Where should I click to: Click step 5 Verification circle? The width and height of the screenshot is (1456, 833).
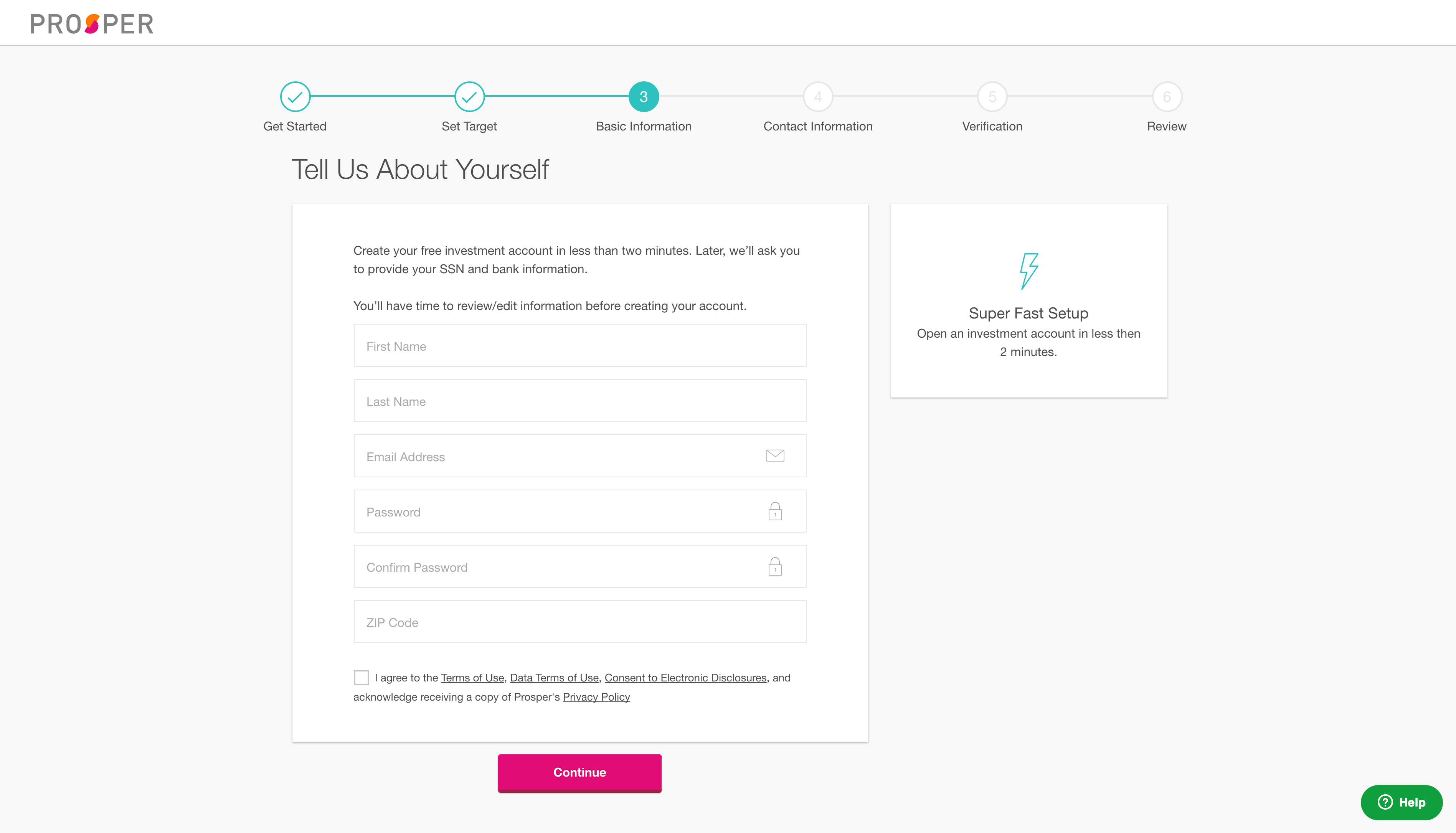[x=992, y=97]
